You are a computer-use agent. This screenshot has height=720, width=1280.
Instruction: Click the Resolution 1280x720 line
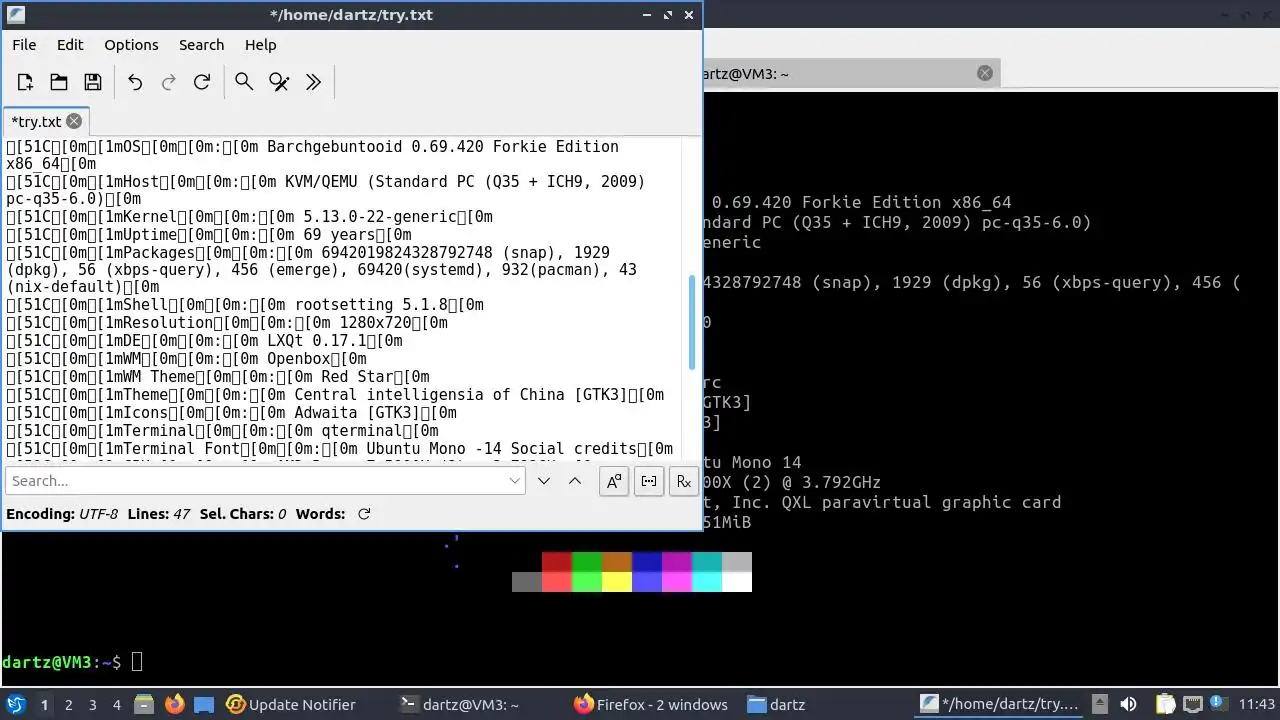[227, 323]
